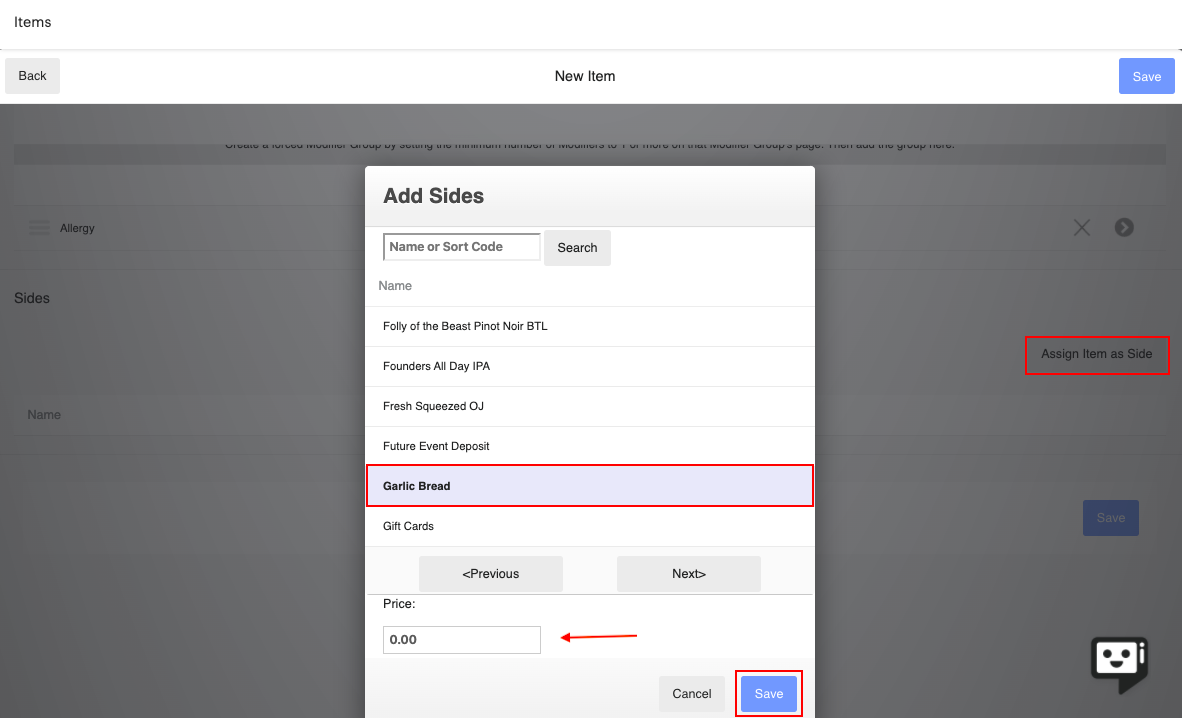Save the Garlic Bread side
The height and width of the screenshot is (718, 1182).
coord(768,693)
